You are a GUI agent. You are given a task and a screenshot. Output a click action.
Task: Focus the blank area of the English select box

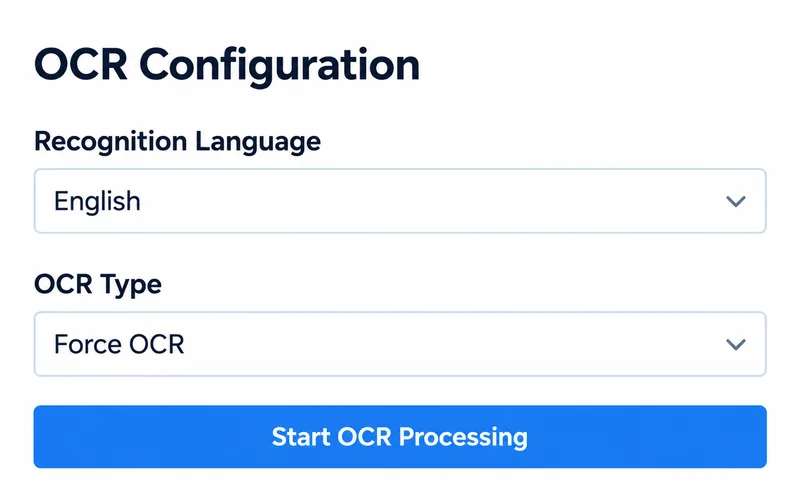pyautogui.click(x=434, y=201)
